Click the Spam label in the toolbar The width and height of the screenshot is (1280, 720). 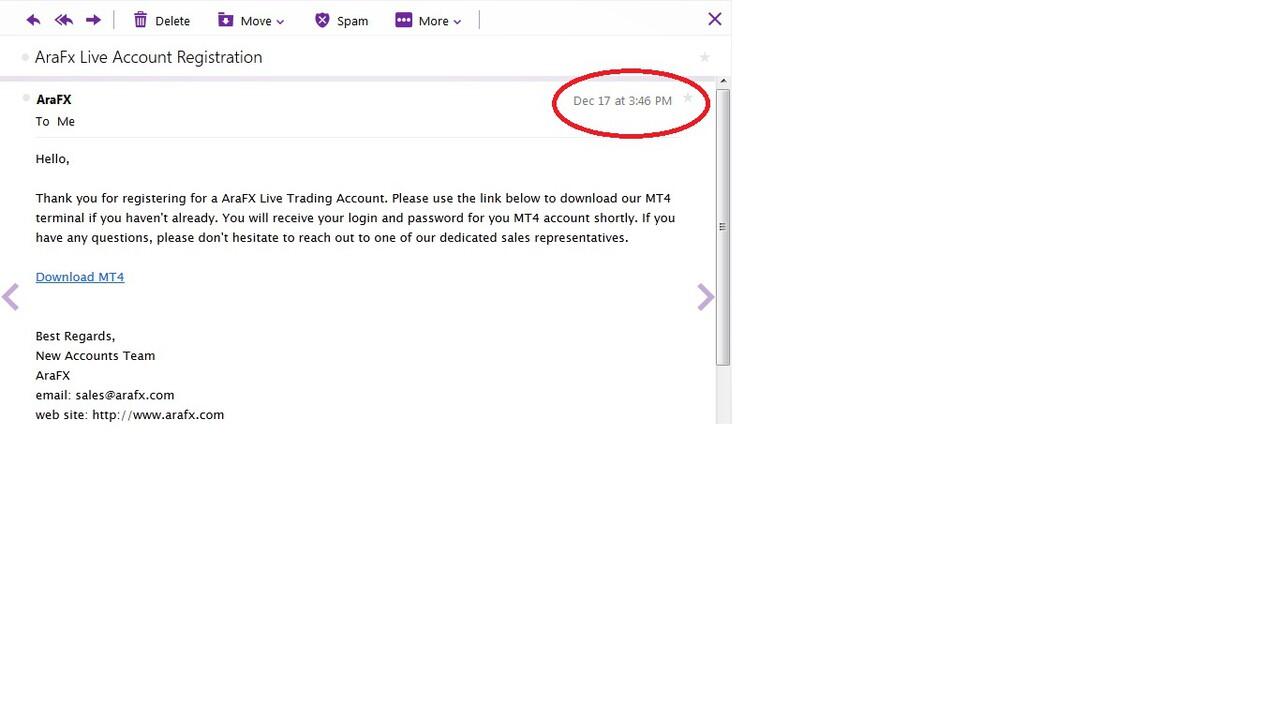point(352,21)
